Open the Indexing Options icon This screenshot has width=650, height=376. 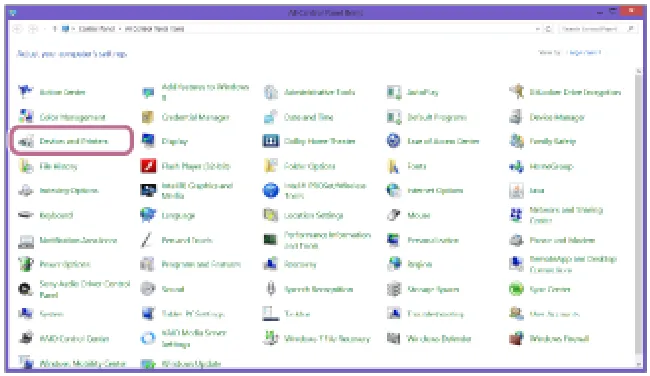coord(26,191)
